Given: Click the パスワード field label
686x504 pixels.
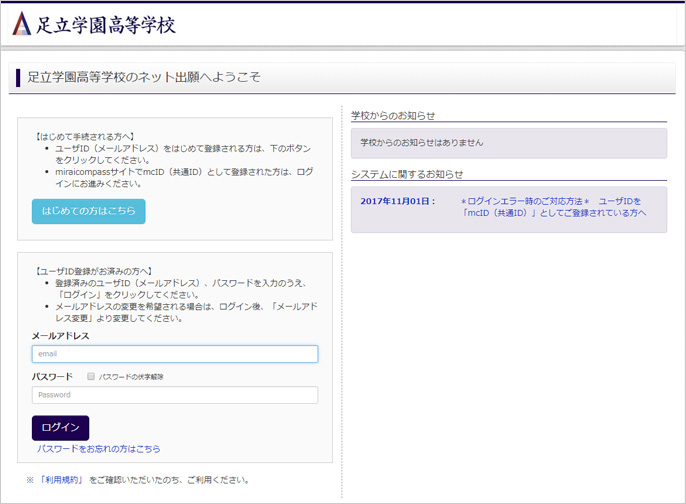Looking at the screenshot, I should 52,377.
